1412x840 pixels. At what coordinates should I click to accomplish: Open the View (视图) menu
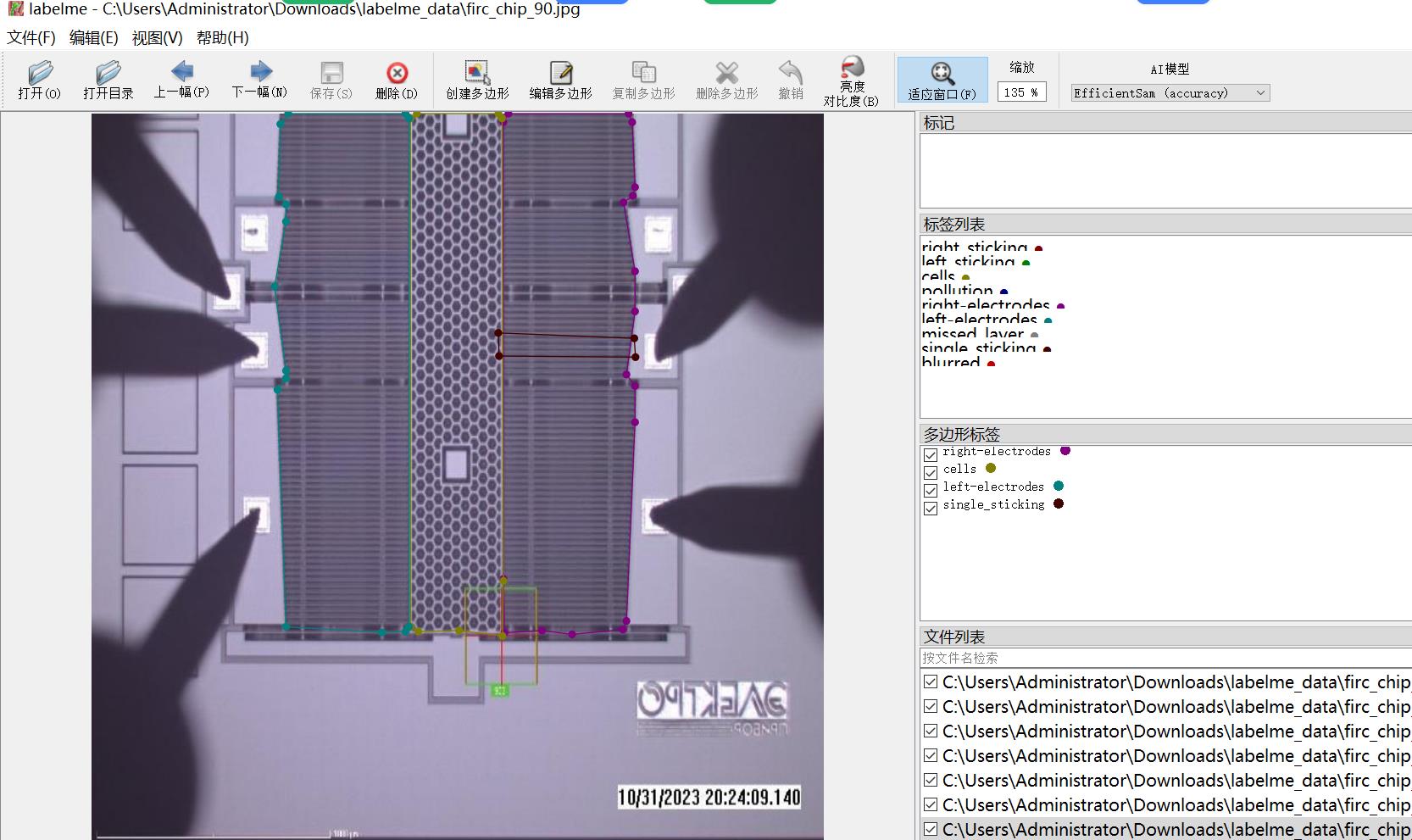coord(157,37)
